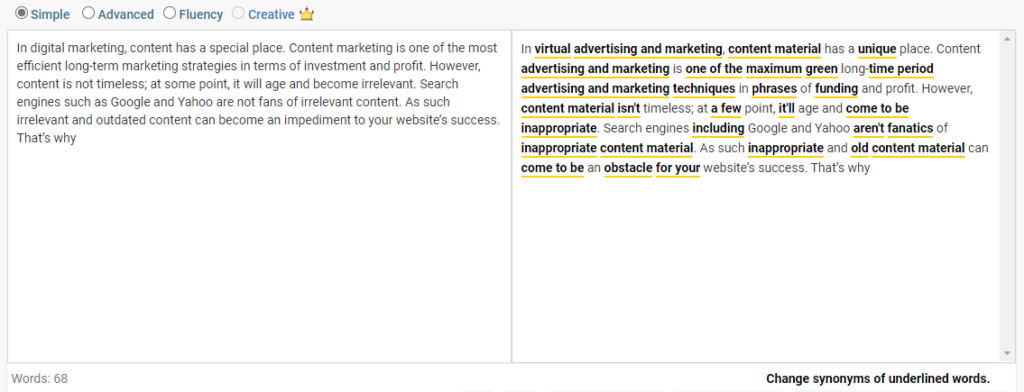The height and width of the screenshot is (392, 1024).
Task: Click the output scrollbar down arrow
Action: point(1006,353)
